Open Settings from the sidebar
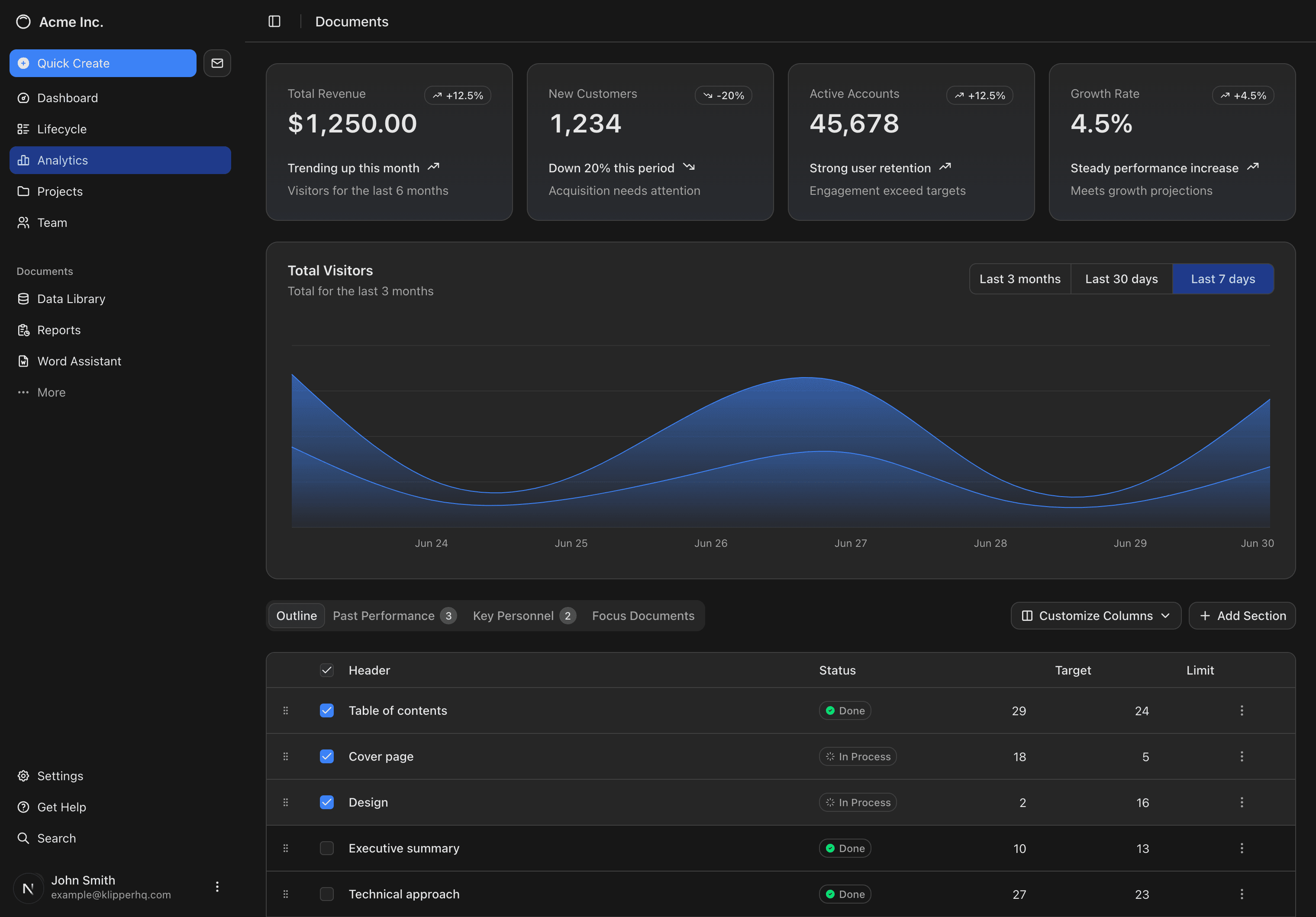Viewport: 1316px width, 917px height. point(60,775)
